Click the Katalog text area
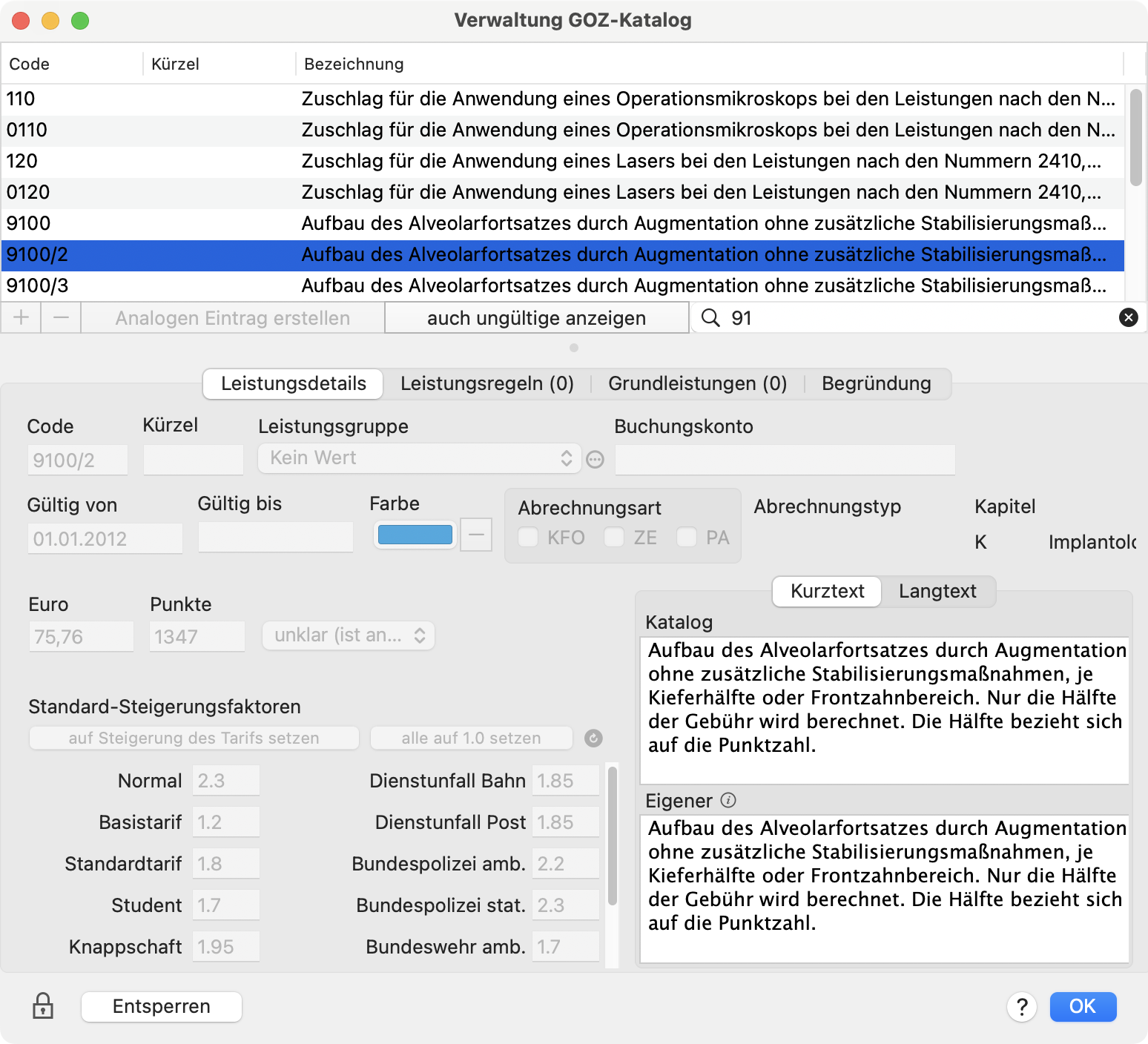 (x=885, y=710)
